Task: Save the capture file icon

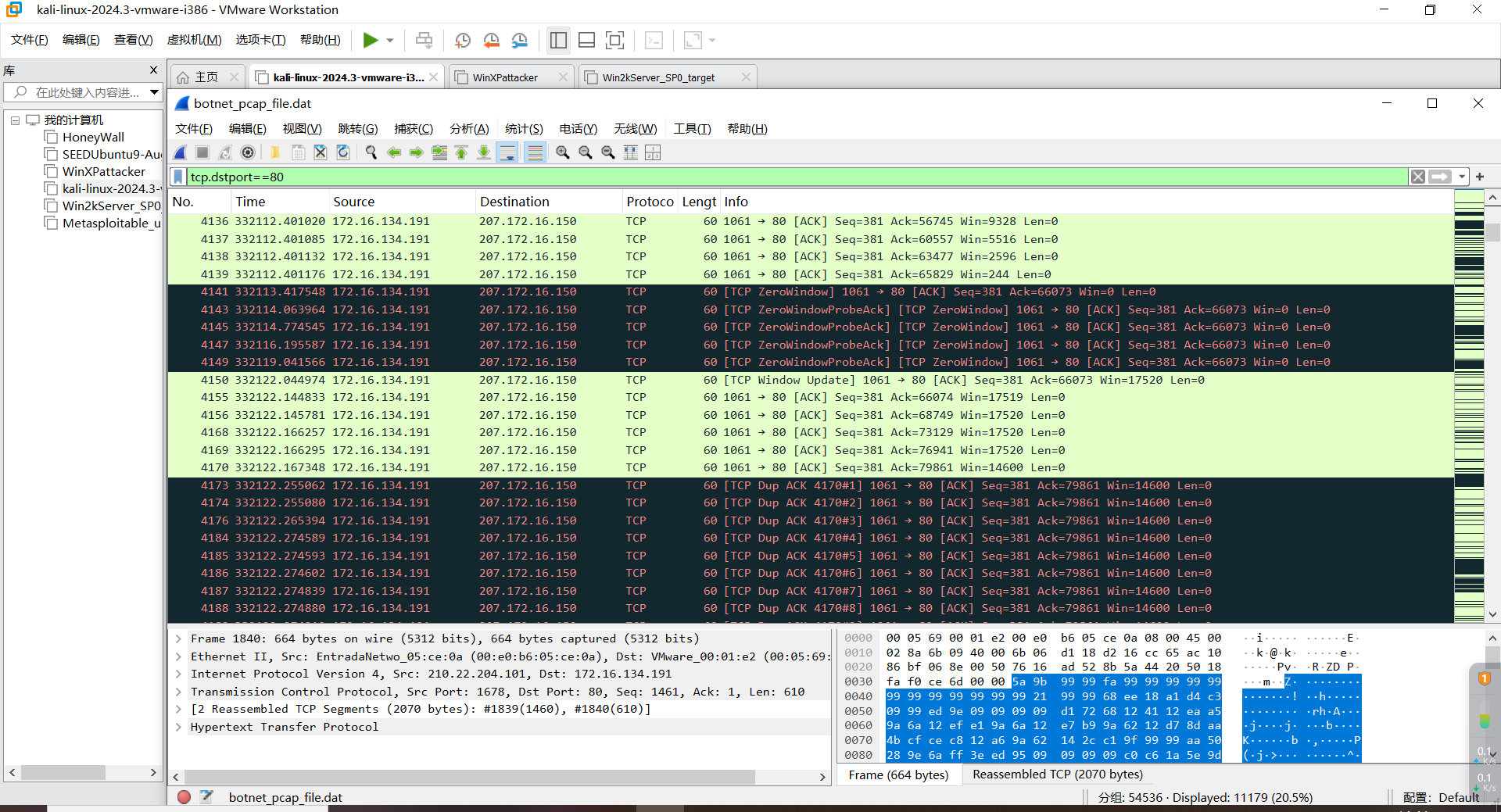Action: click(x=298, y=152)
